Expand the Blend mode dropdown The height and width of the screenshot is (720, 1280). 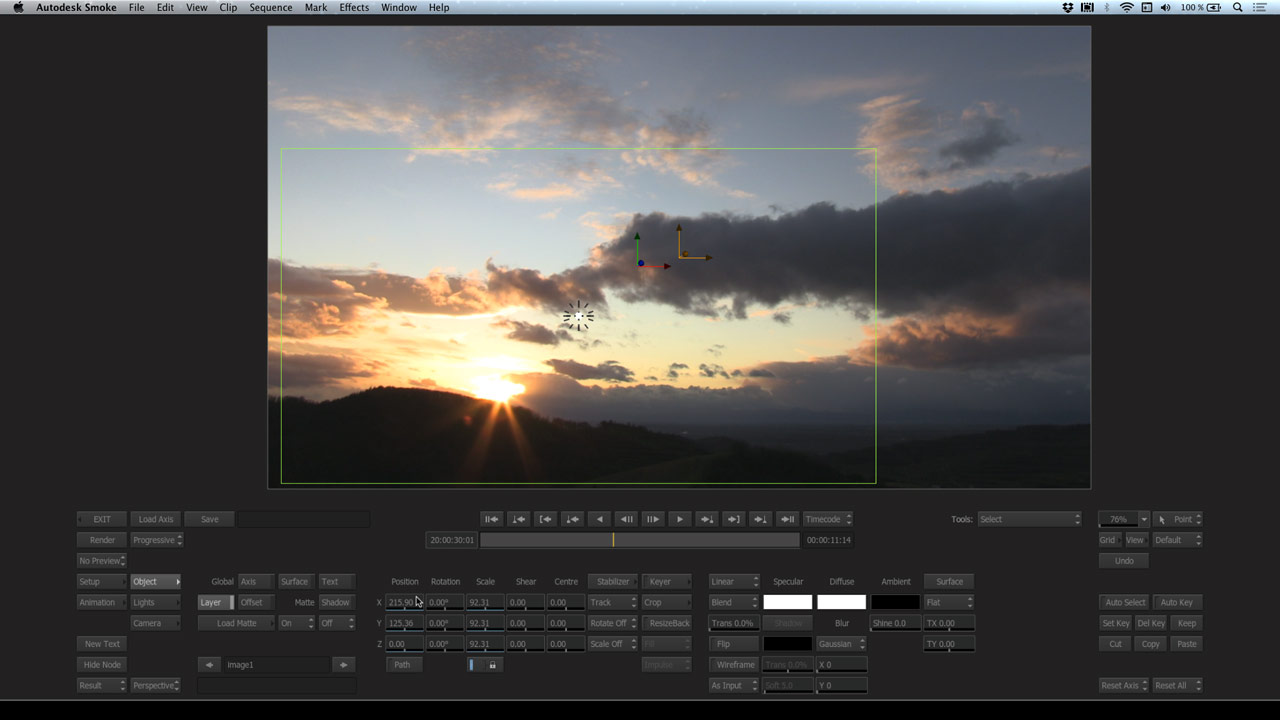click(x=734, y=602)
